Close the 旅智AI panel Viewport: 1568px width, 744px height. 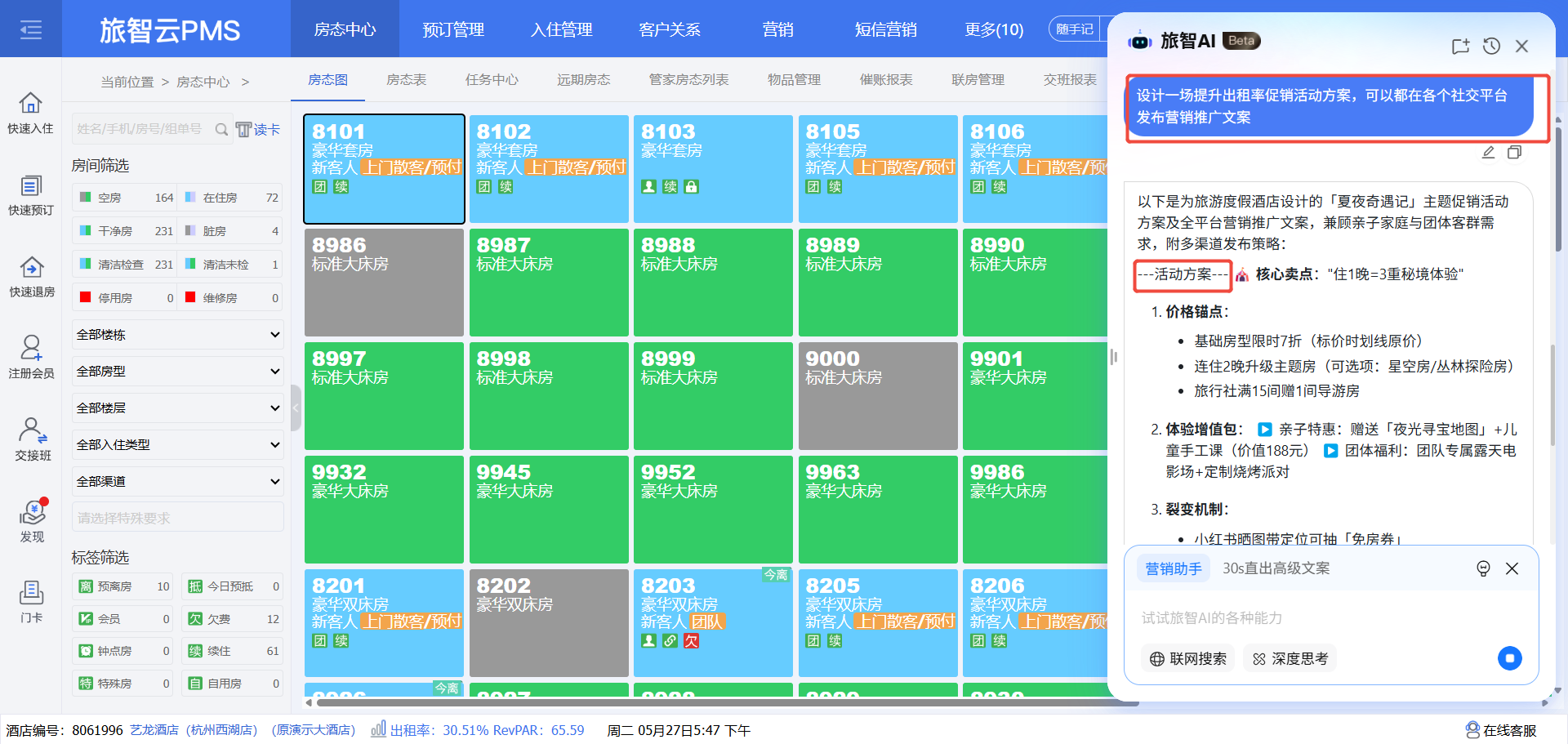point(1521,47)
